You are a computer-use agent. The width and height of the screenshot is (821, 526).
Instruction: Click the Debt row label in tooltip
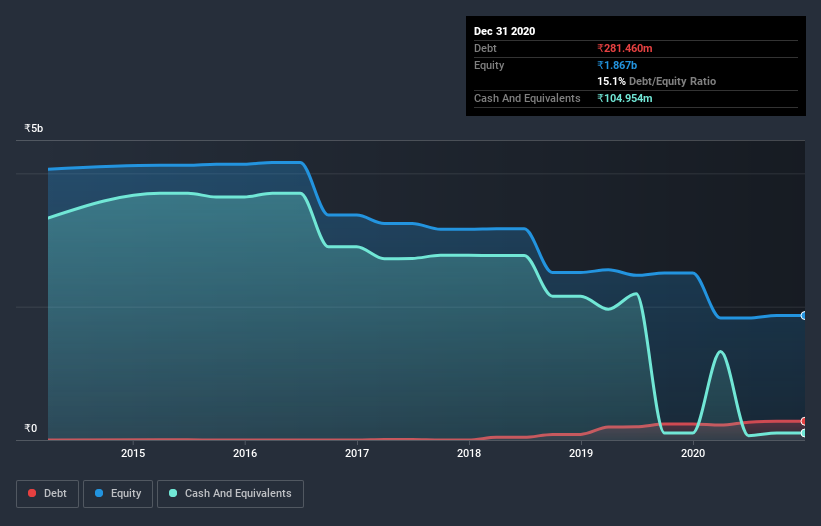[485, 48]
